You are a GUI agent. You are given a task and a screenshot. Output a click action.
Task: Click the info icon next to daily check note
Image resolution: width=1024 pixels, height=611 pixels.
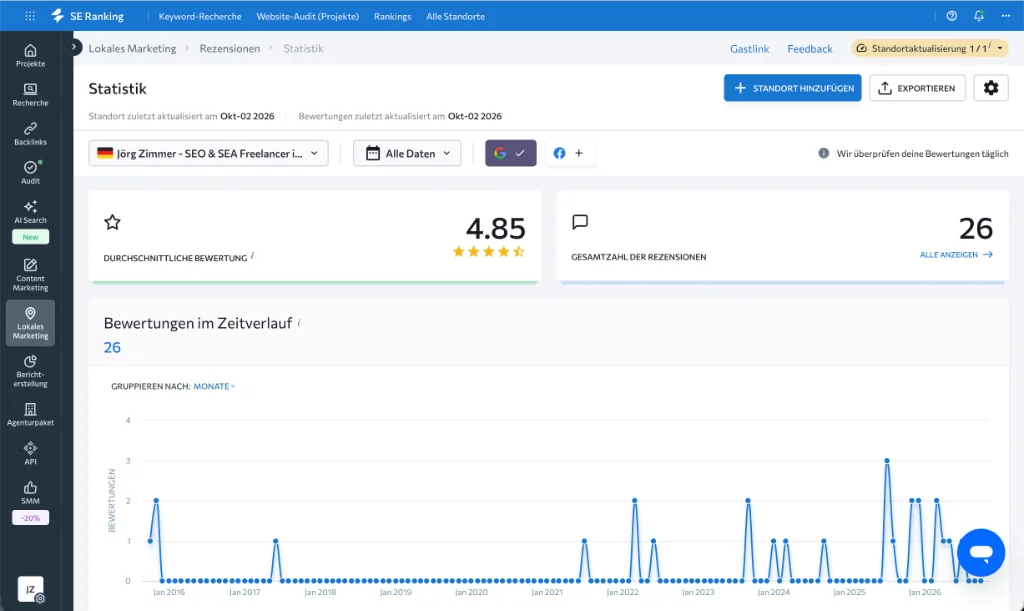click(x=824, y=153)
